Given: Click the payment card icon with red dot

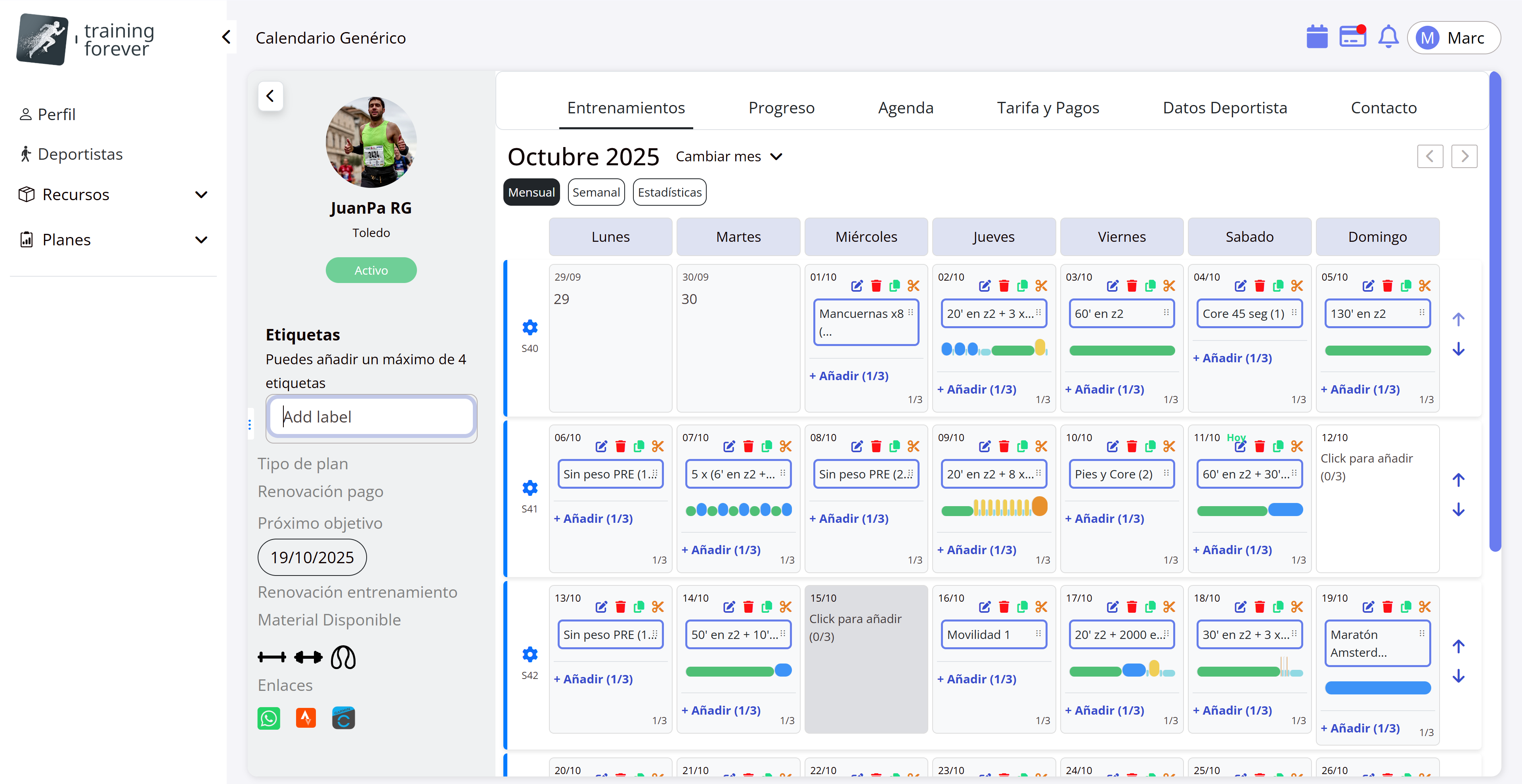Looking at the screenshot, I should (x=1352, y=37).
